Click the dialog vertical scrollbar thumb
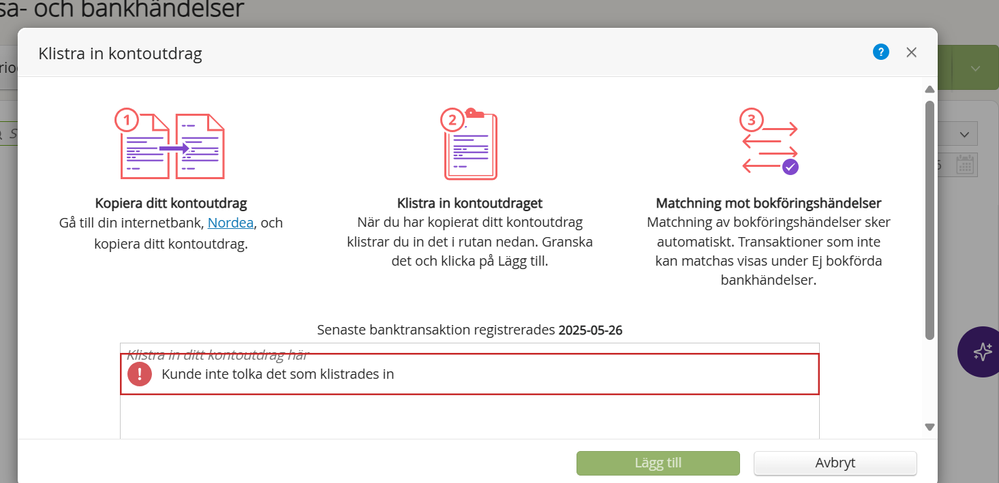 (x=930, y=220)
